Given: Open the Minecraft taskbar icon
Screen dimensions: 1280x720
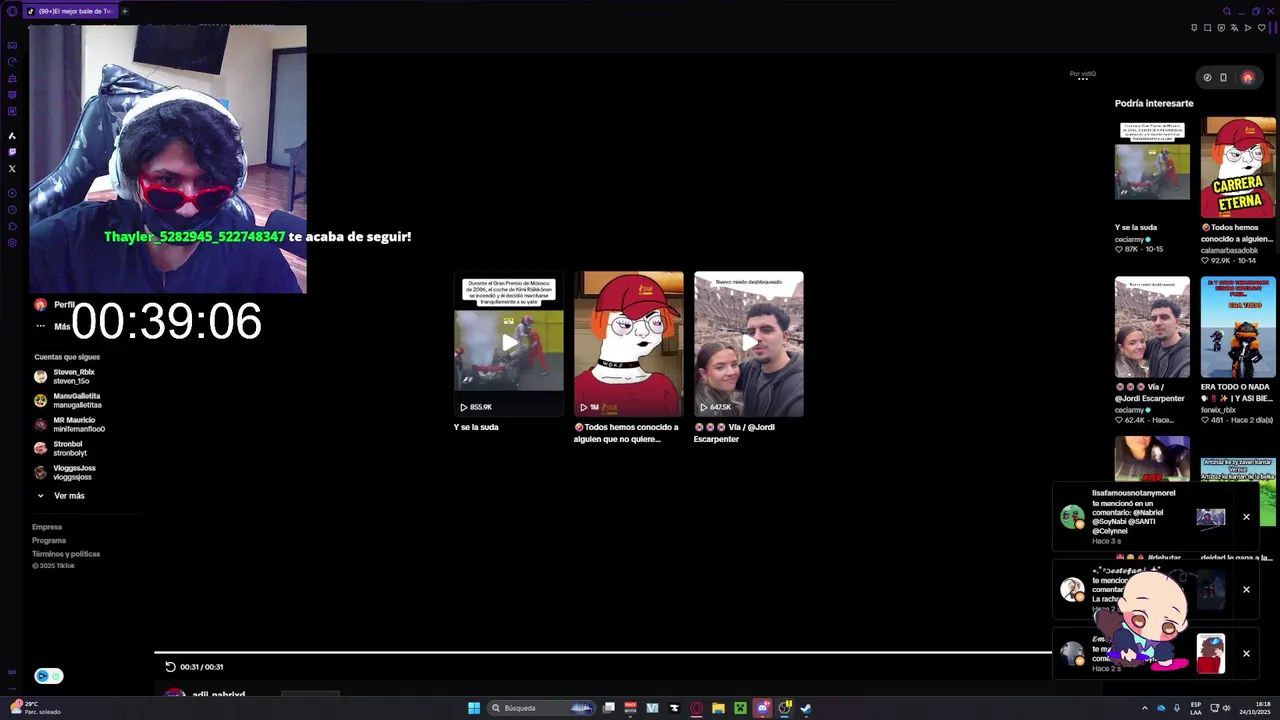Looking at the screenshot, I should (740, 708).
